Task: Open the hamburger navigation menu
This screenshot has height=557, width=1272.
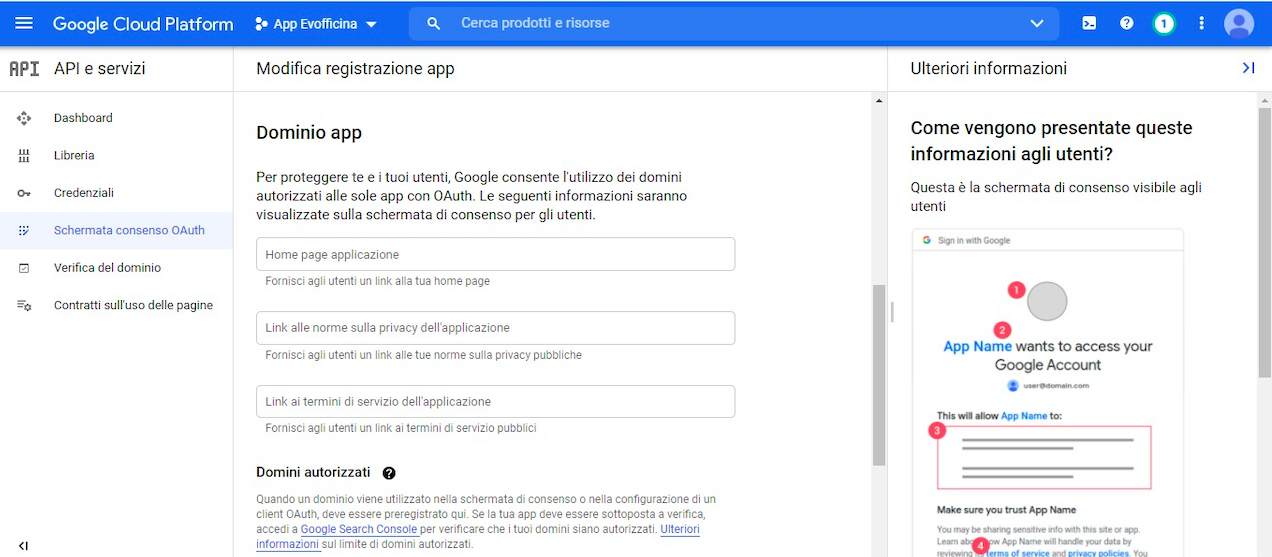Action: [24, 23]
